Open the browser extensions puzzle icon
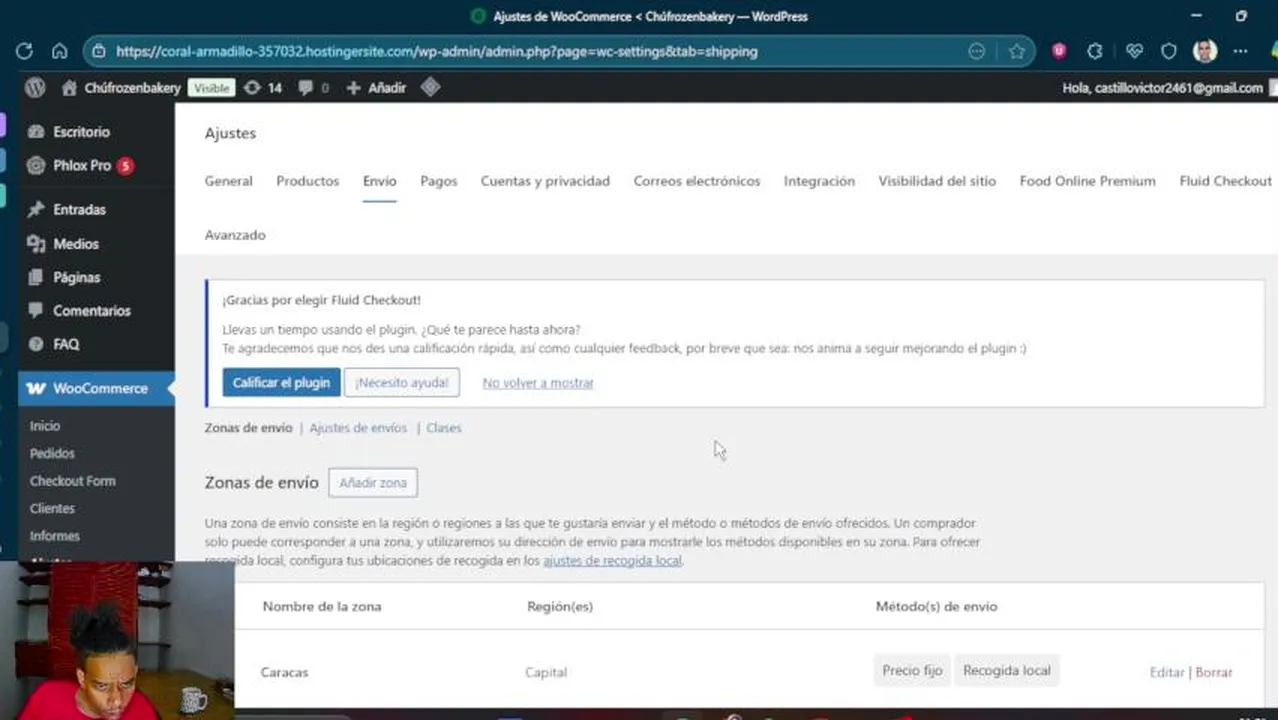Image resolution: width=1278 pixels, height=720 pixels. click(1095, 51)
